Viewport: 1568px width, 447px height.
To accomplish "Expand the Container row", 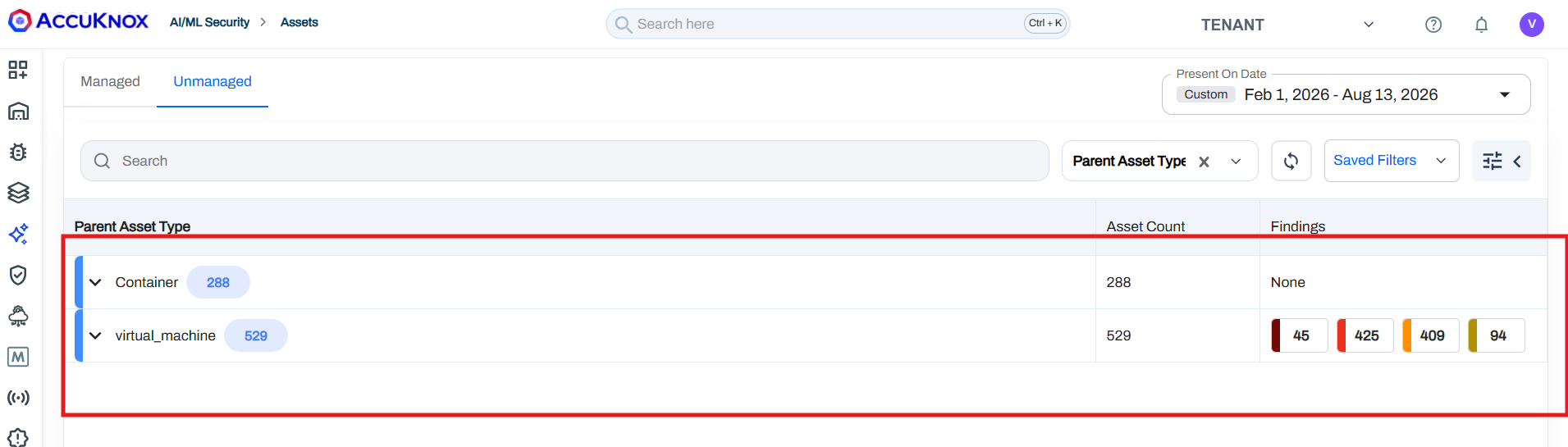I will pos(95,282).
